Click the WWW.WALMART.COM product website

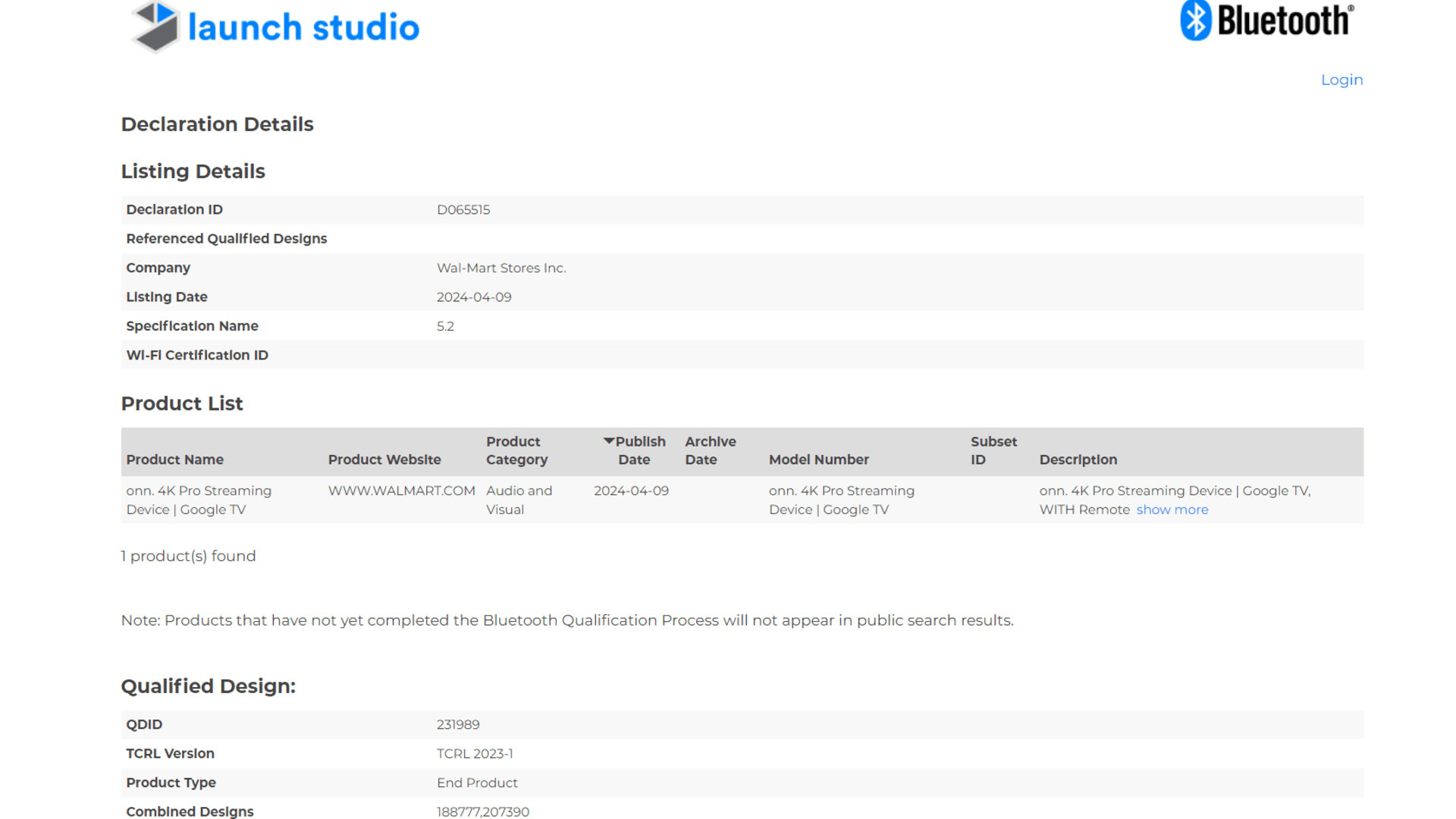coord(401,491)
